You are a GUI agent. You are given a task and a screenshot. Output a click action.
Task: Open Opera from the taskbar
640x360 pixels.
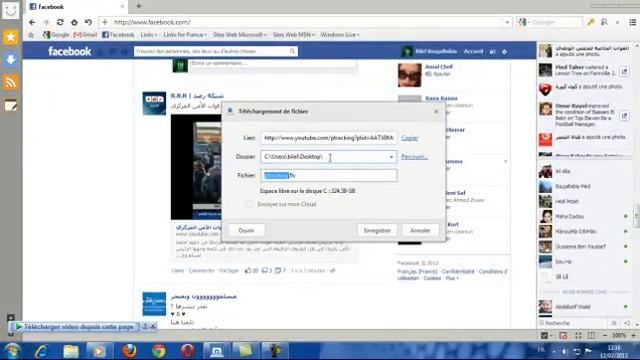tap(187, 351)
